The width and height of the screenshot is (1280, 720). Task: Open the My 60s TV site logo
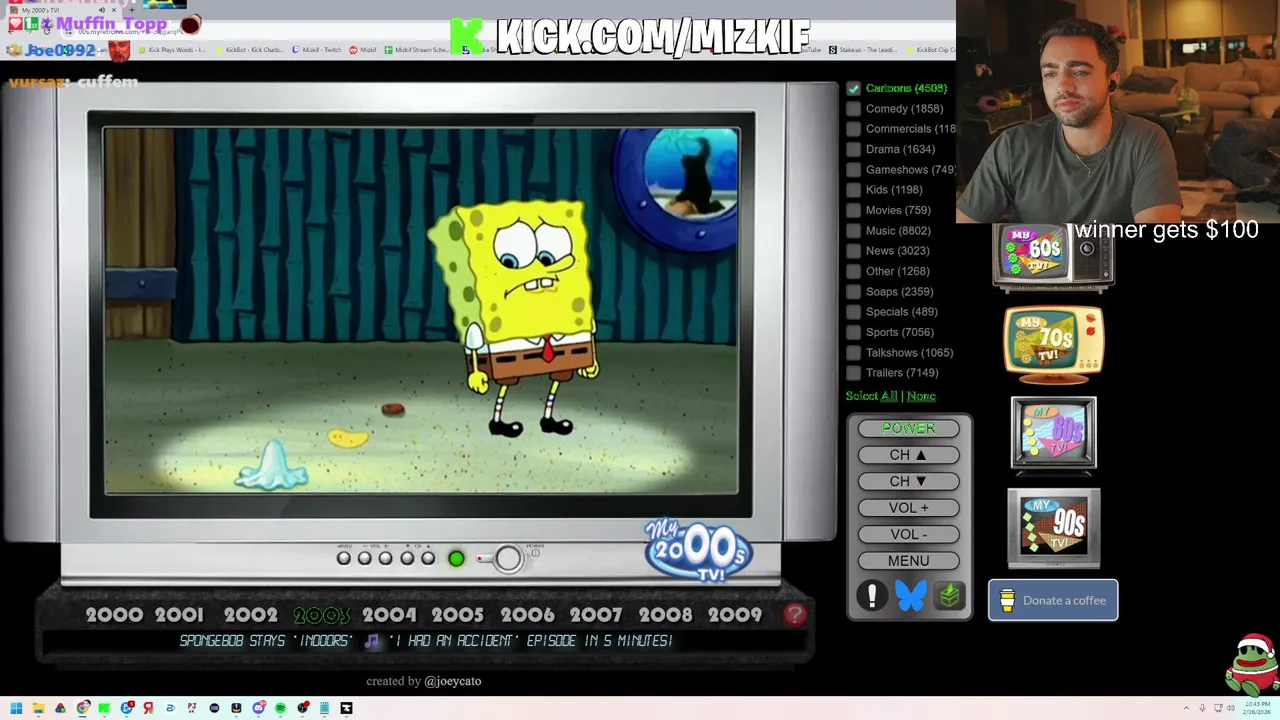pos(1052,255)
